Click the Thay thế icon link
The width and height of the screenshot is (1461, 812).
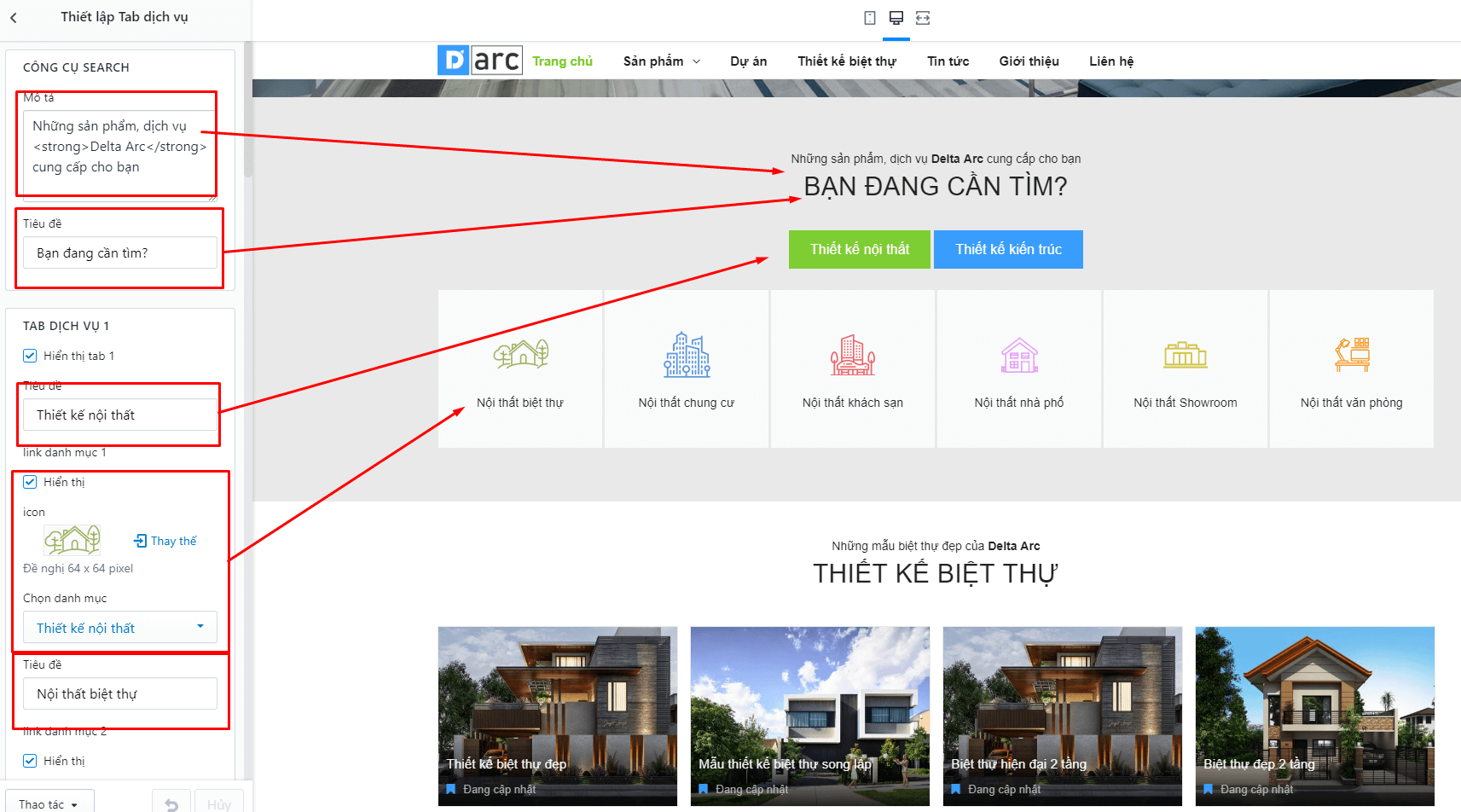coord(165,541)
